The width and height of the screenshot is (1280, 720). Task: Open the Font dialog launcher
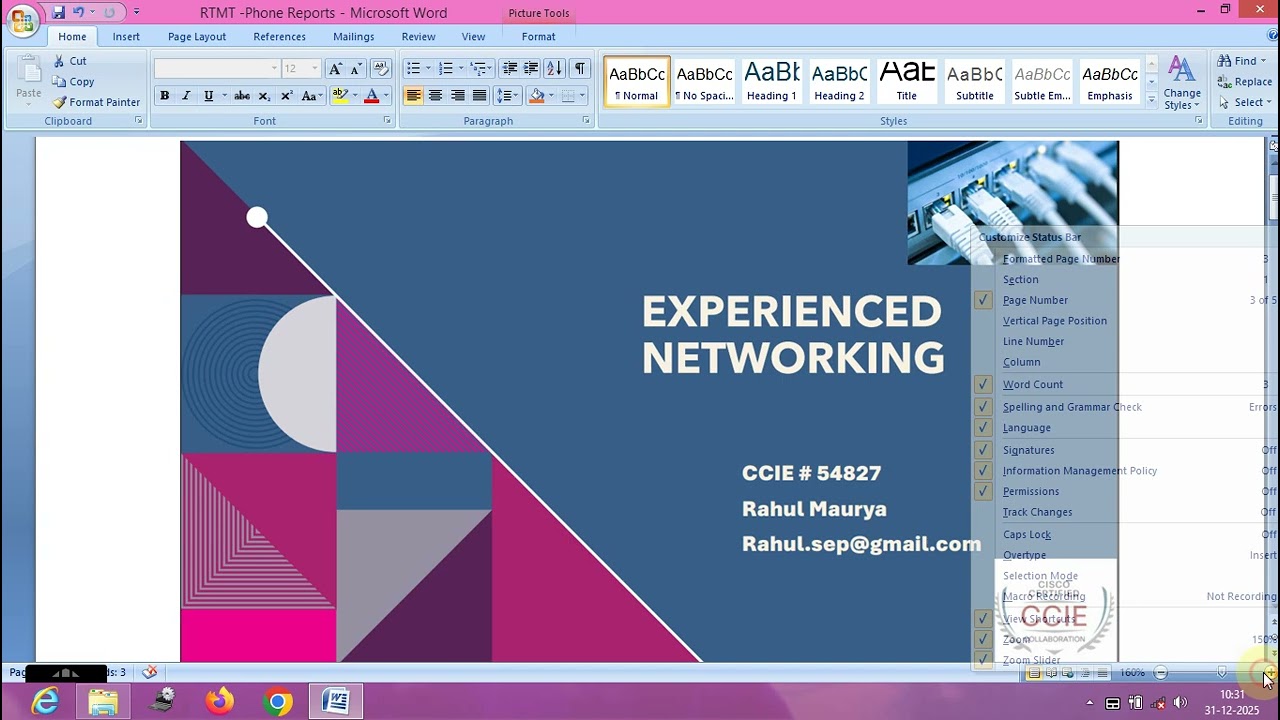[387, 121]
